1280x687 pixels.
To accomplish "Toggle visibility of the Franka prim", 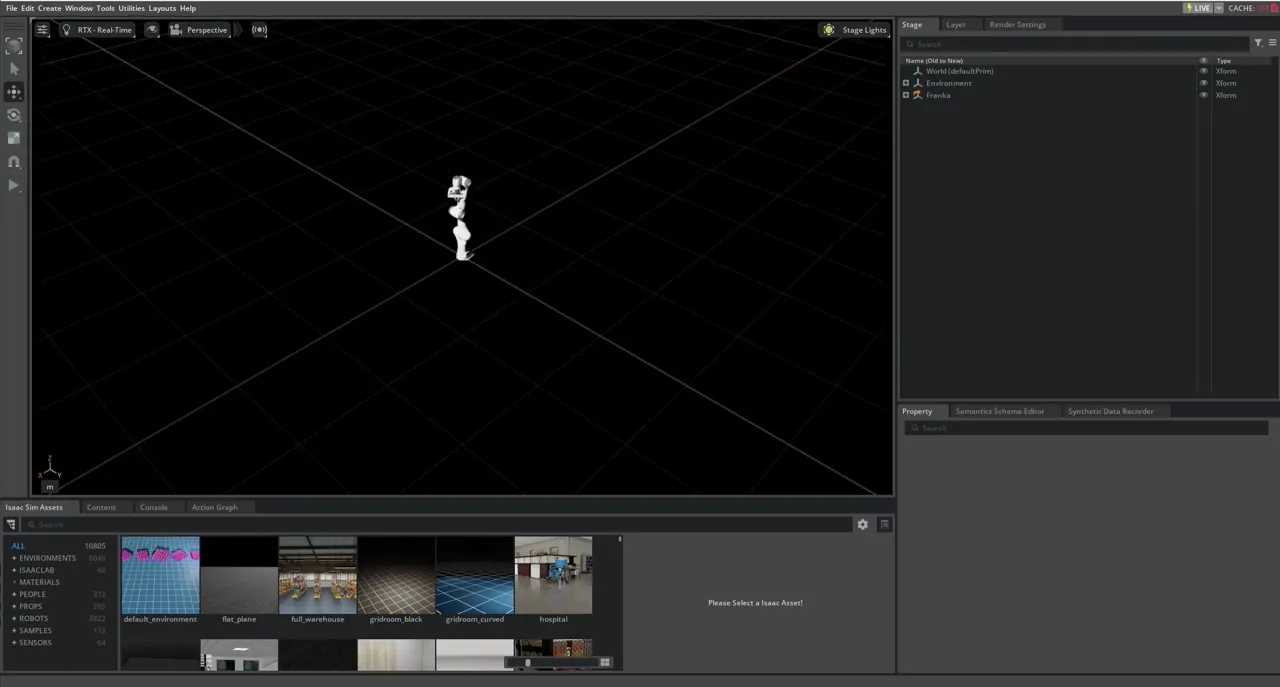I will 1204,95.
